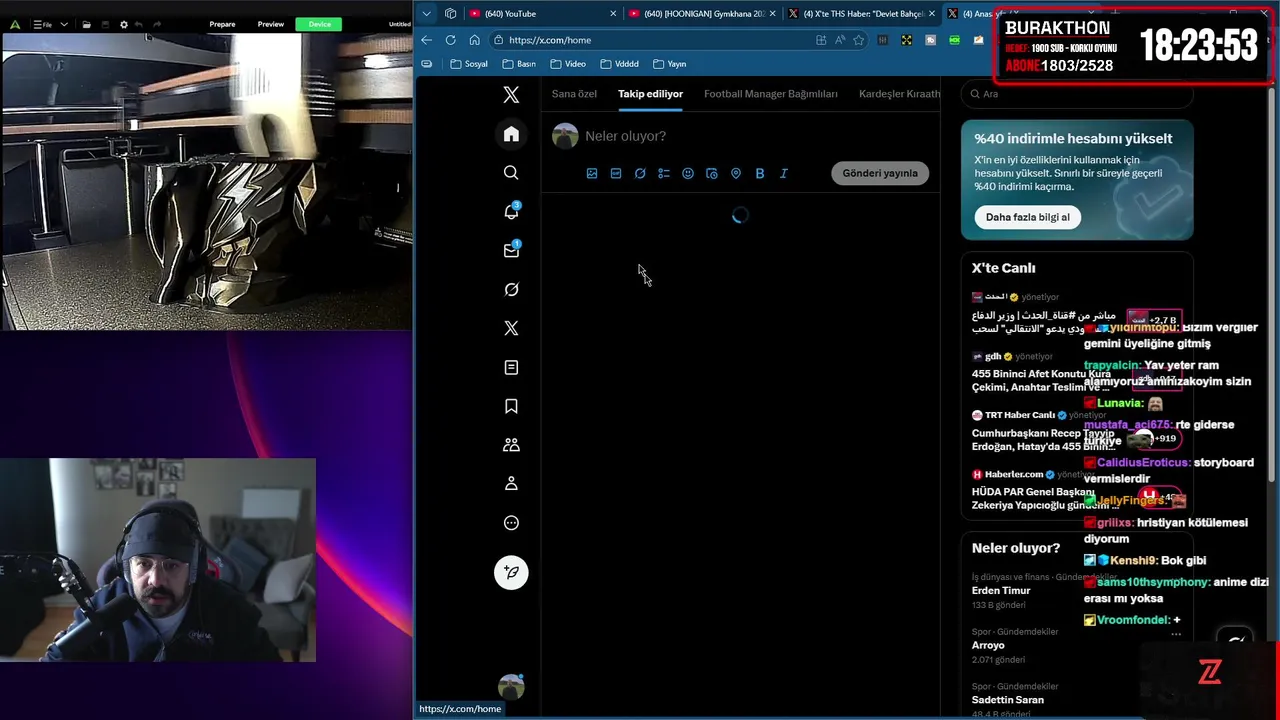Add a GIF to the post
The height and width of the screenshot is (720, 1280).
click(x=616, y=173)
